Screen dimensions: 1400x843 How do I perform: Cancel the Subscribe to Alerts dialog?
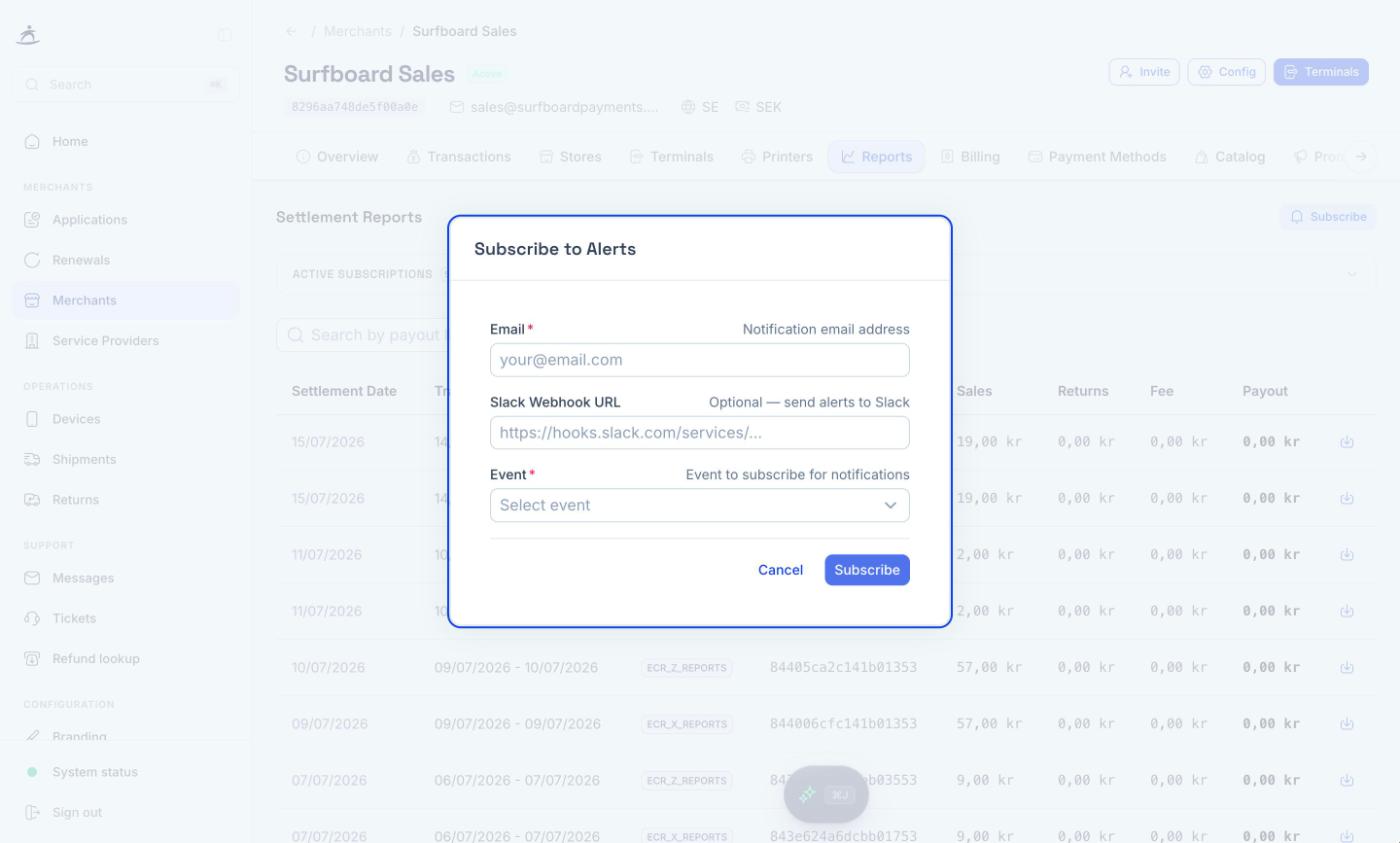780,570
